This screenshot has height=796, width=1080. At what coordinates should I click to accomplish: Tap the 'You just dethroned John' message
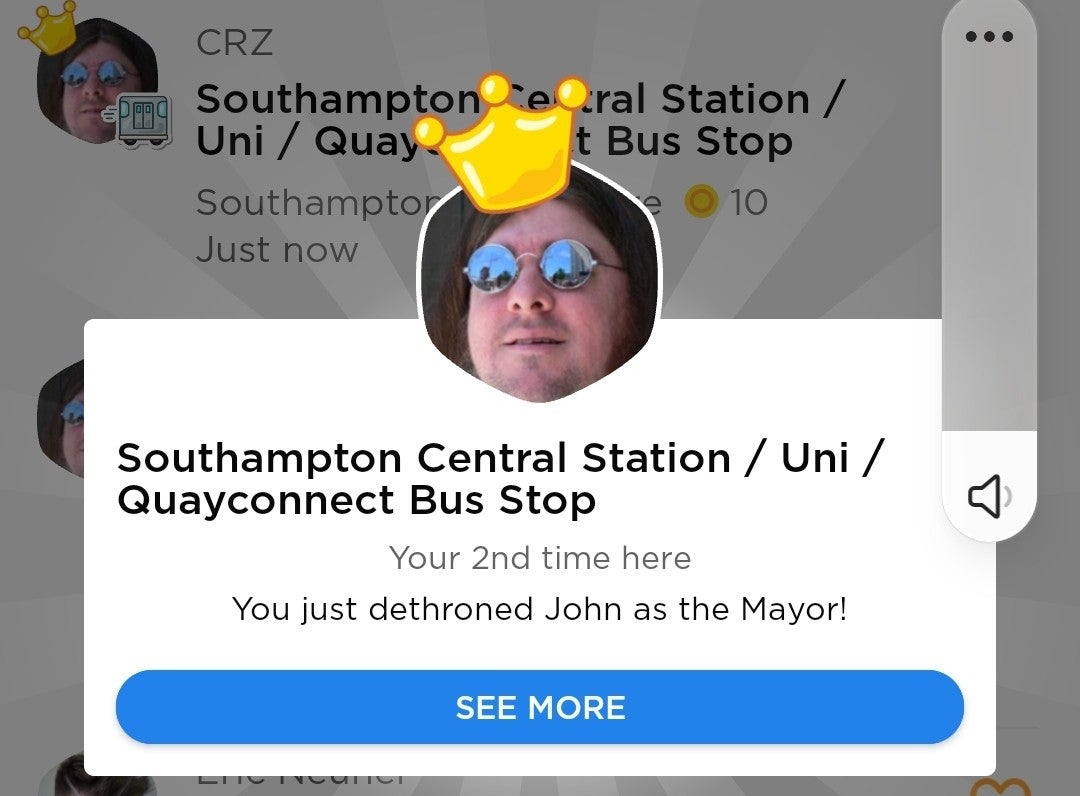539,609
